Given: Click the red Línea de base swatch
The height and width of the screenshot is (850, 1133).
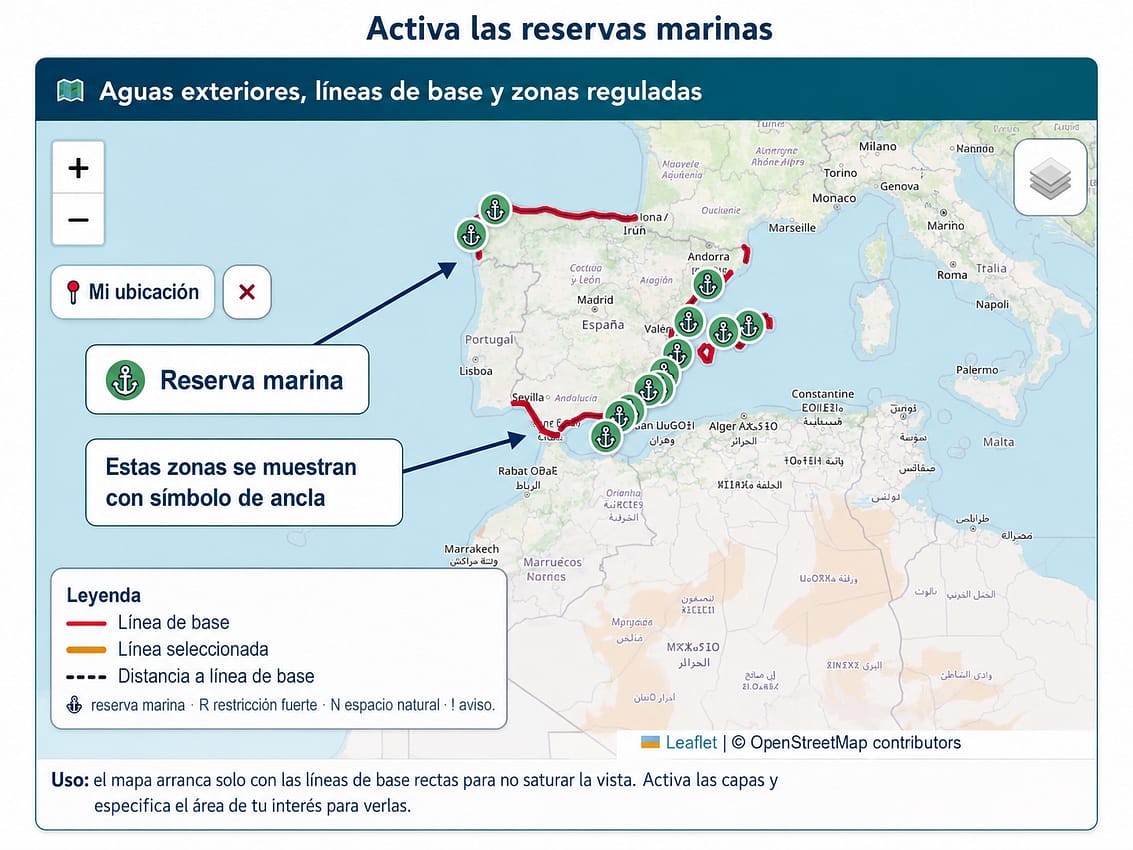Looking at the screenshot, I should (86, 623).
